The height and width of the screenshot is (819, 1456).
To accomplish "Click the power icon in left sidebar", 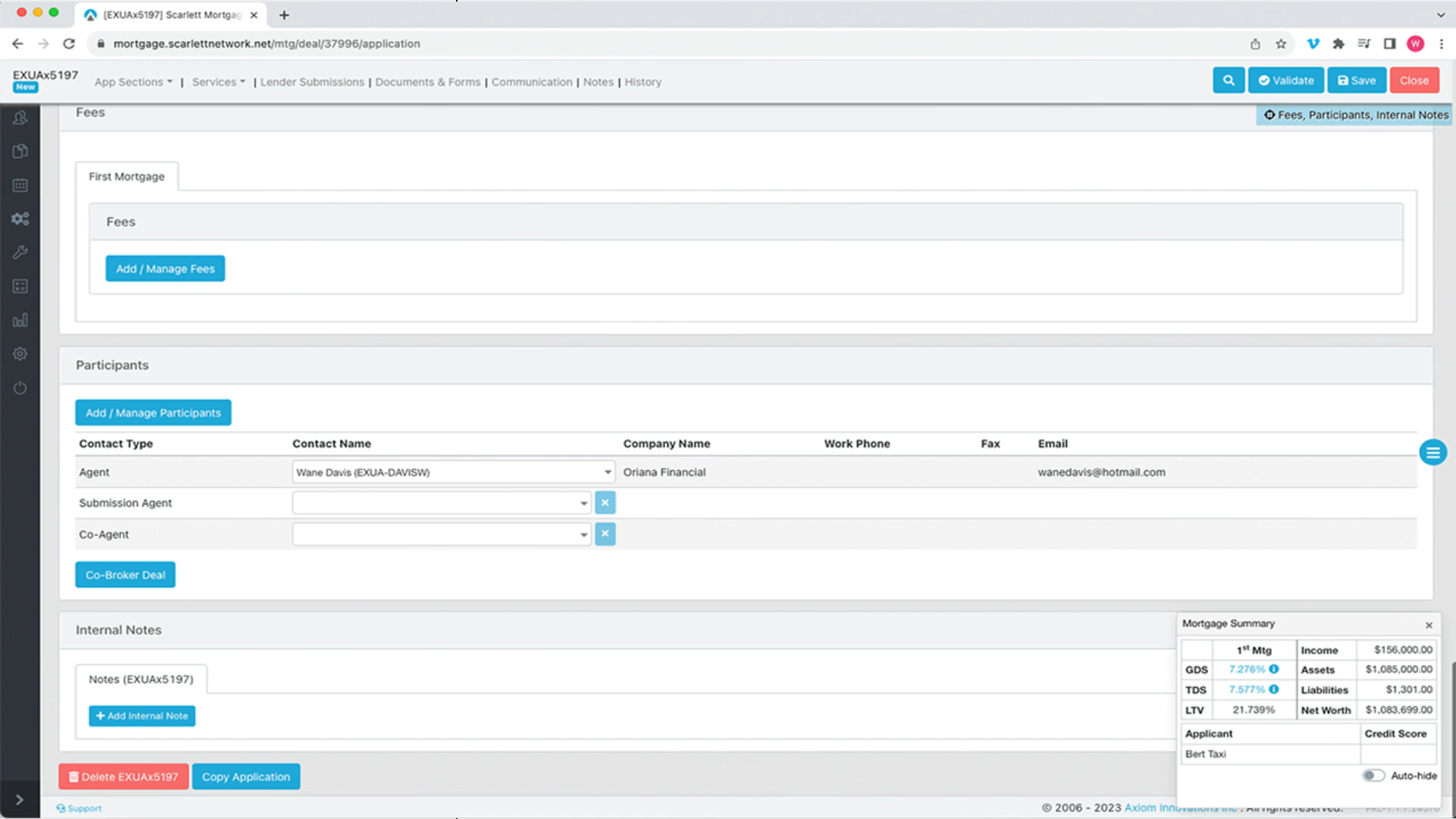I will tap(20, 388).
